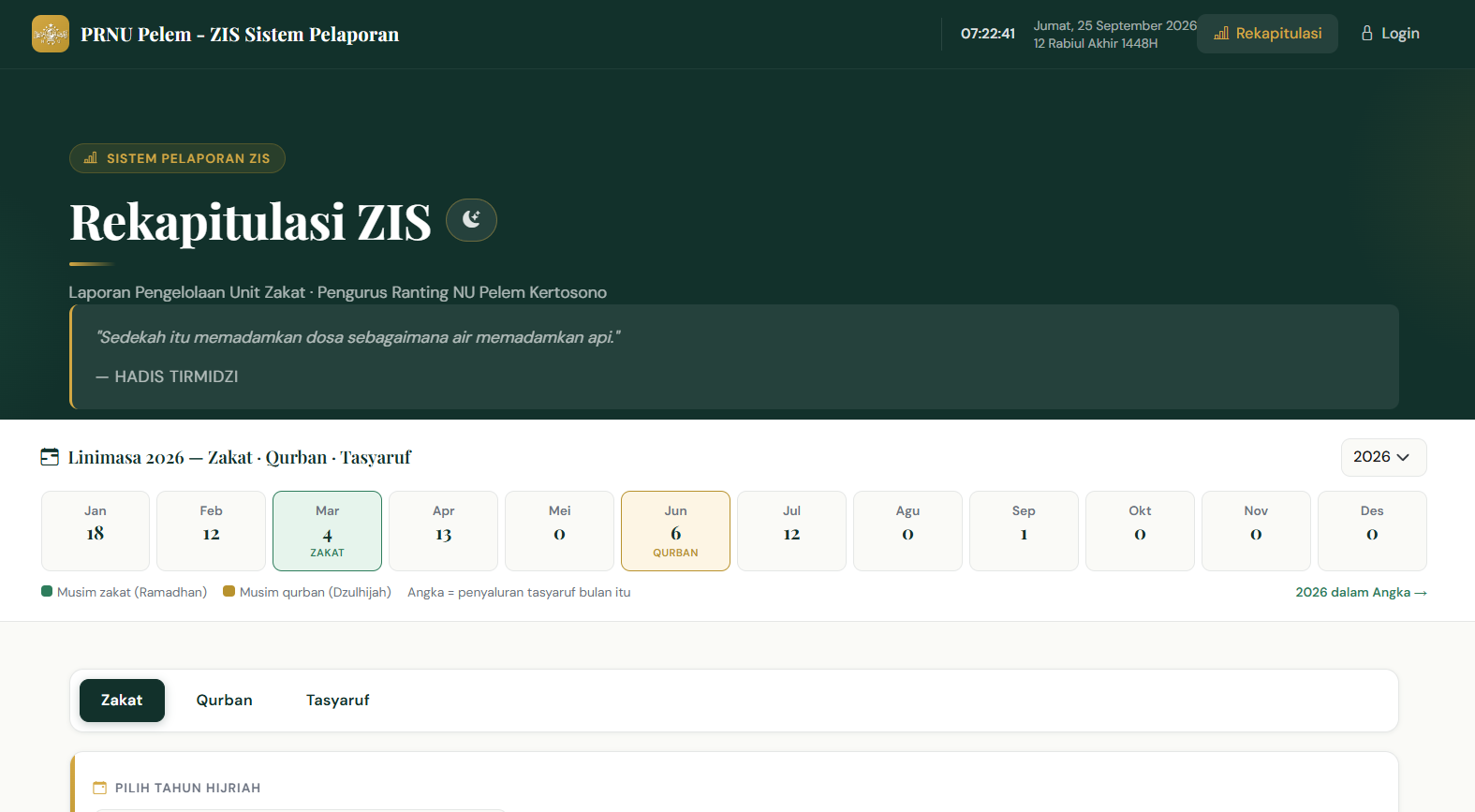Select the Agu month card
The image size is (1475, 812).
point(907,531)
